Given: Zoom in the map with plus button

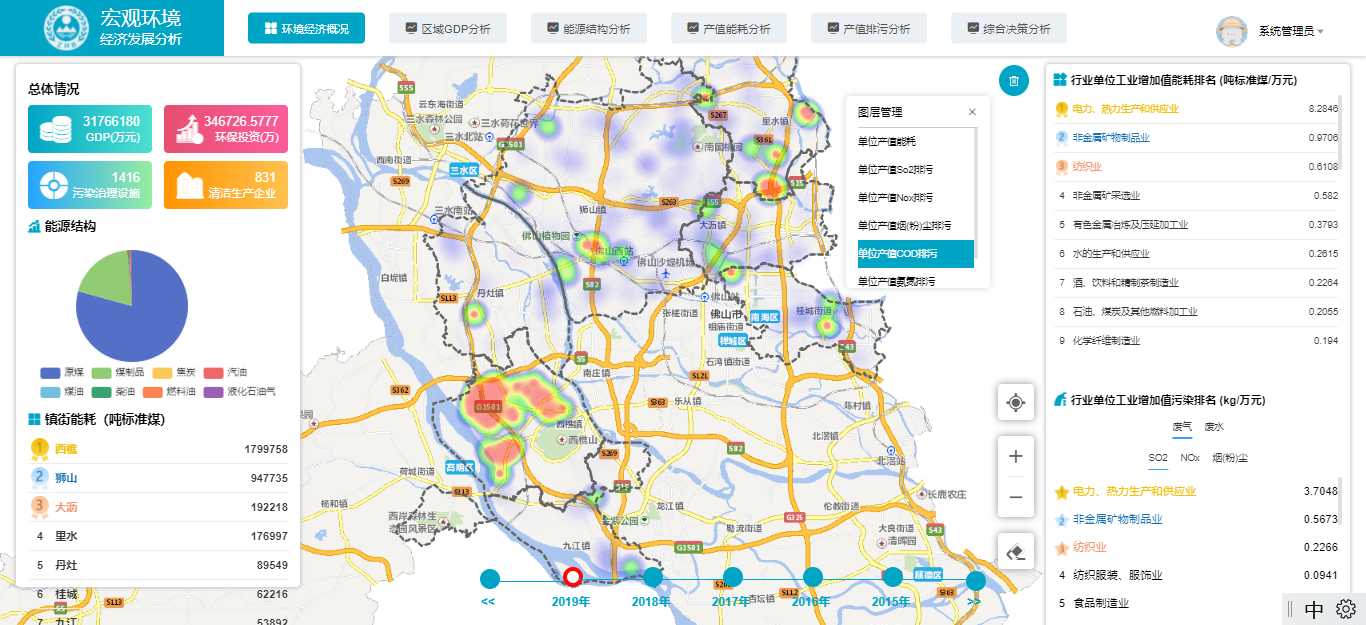Looking at the screenshot, I should 1015,456.
